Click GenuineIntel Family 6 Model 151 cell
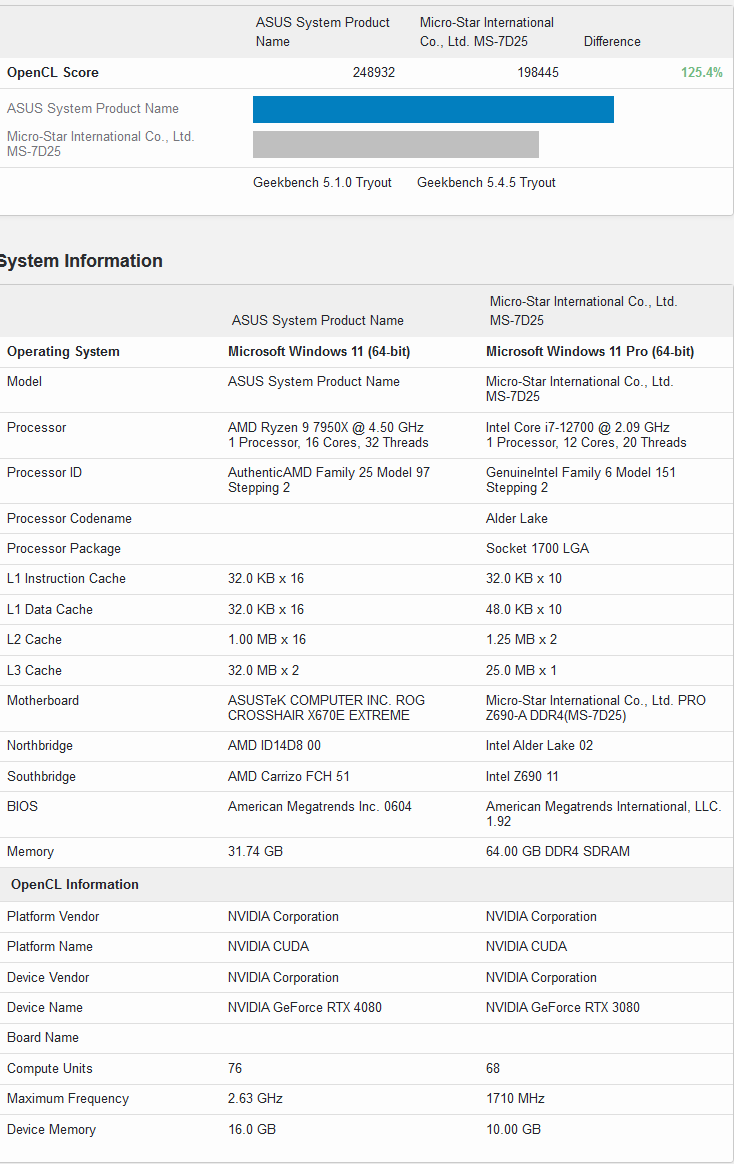The height and width of the screenshot is (1164, 734). (x=580, y=480)
